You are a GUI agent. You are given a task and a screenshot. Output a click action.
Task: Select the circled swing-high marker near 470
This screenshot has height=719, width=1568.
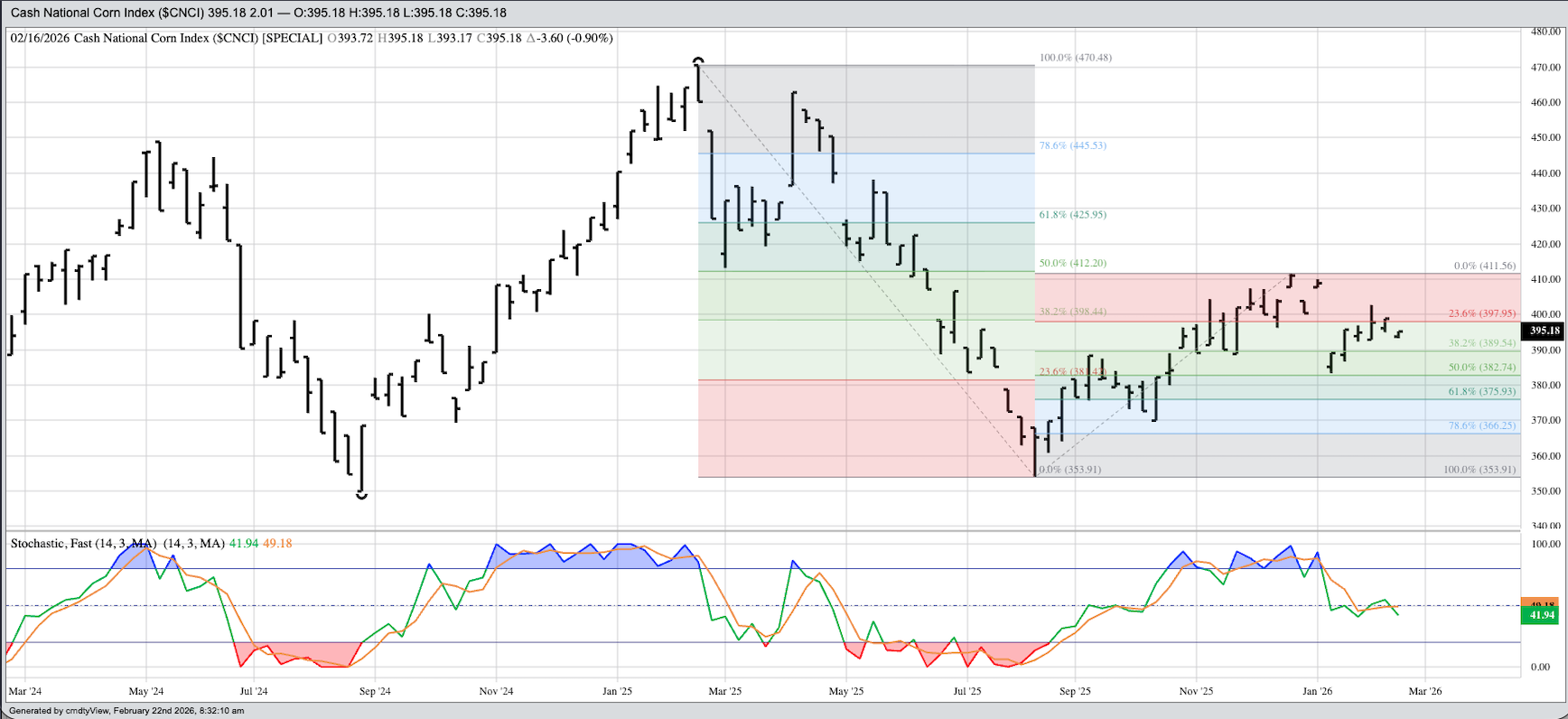698,61
